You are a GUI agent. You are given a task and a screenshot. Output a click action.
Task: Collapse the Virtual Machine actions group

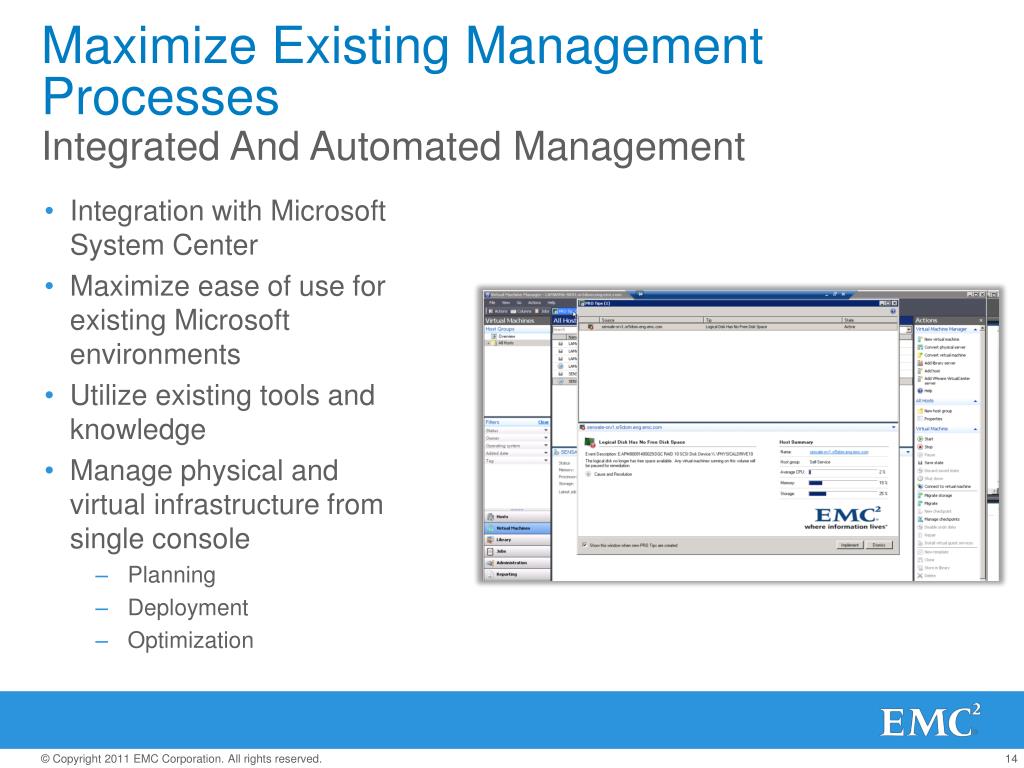pos(976,429)
